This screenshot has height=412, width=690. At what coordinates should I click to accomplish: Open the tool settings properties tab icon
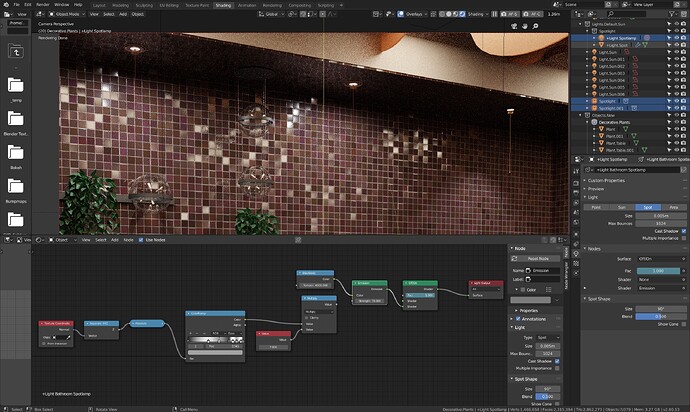576,171
